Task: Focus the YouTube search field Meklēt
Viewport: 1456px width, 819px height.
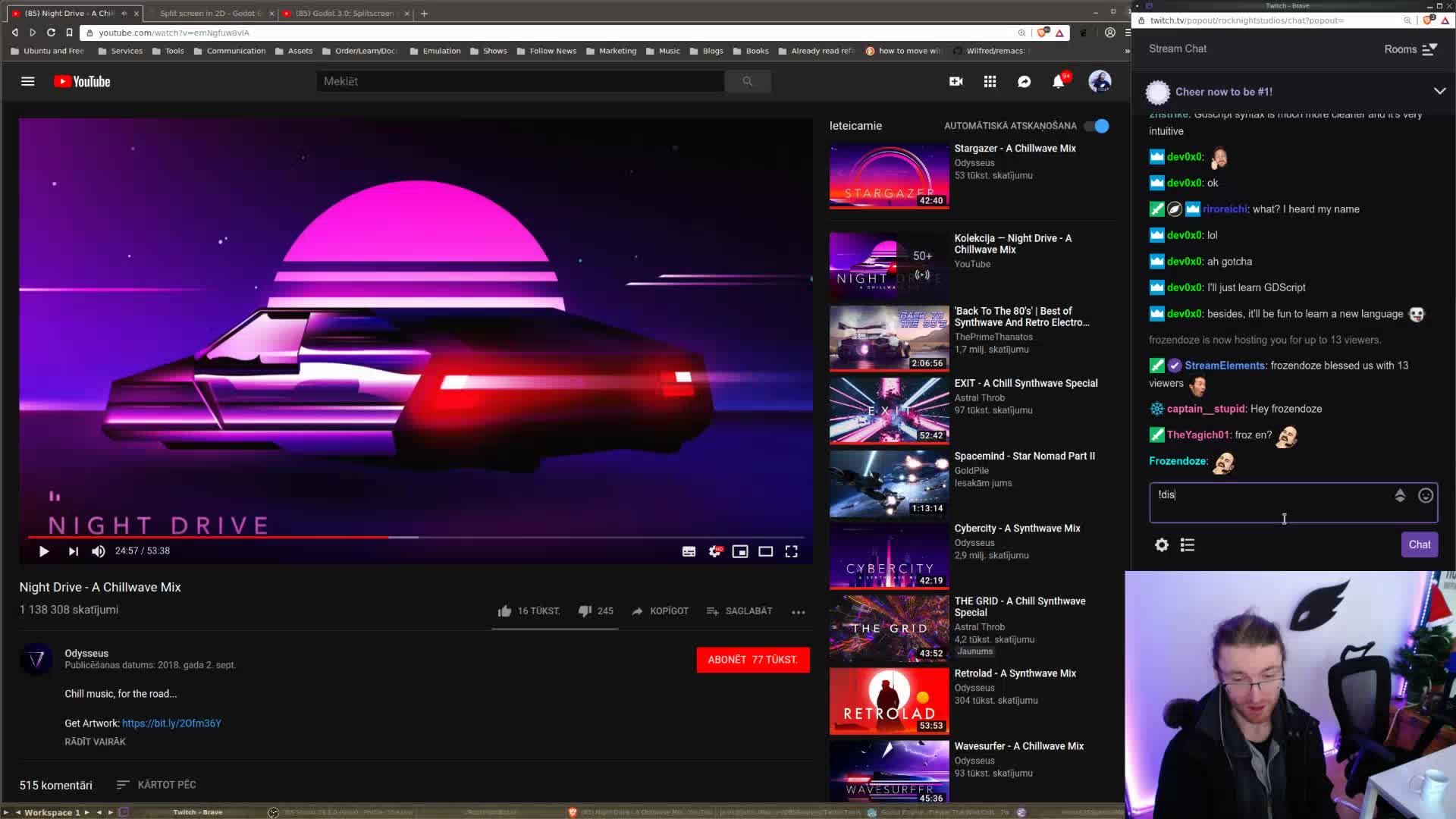Action: coord(520,81)
